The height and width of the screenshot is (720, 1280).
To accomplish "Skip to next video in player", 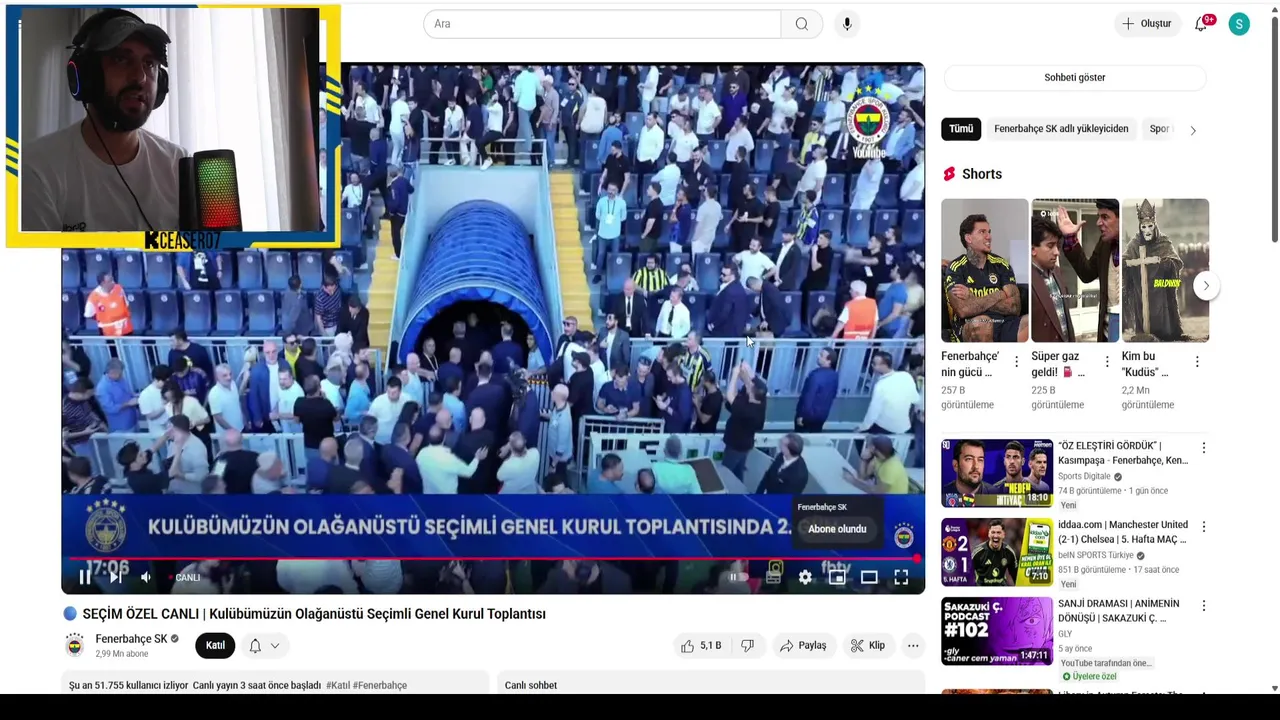I will (115, 577).
